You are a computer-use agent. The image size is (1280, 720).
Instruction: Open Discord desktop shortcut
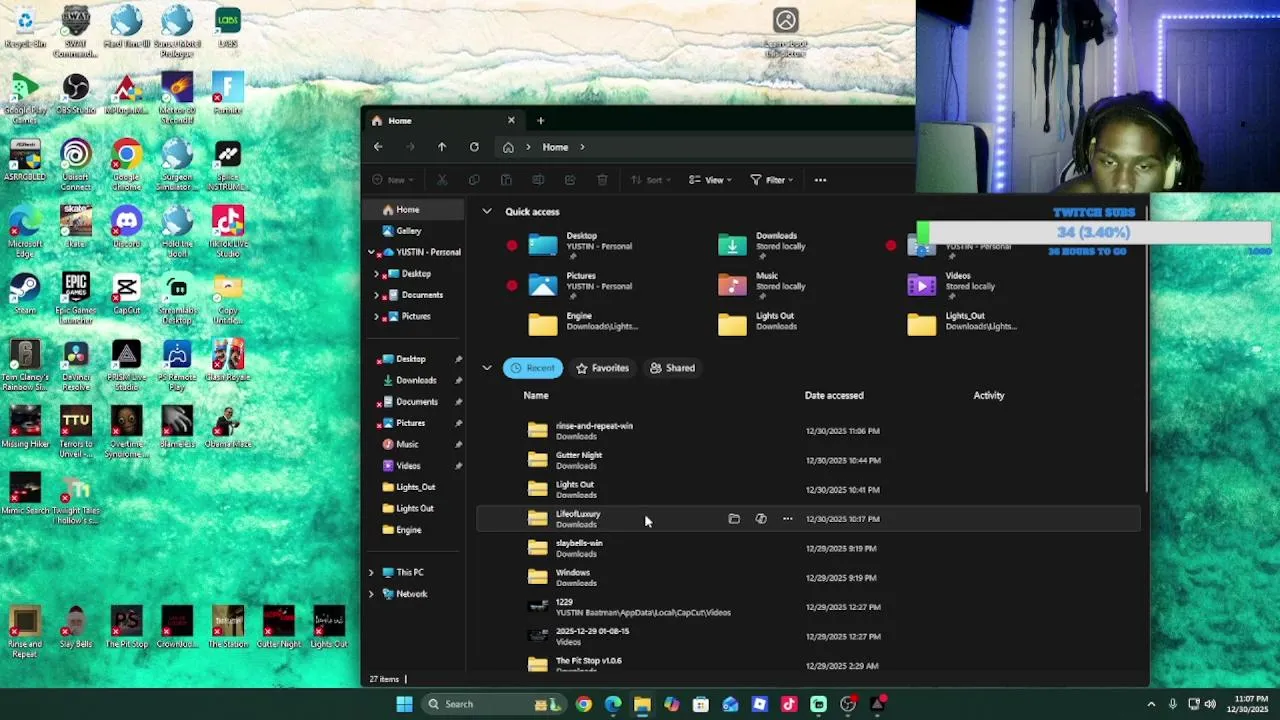(x=126, y=227)
